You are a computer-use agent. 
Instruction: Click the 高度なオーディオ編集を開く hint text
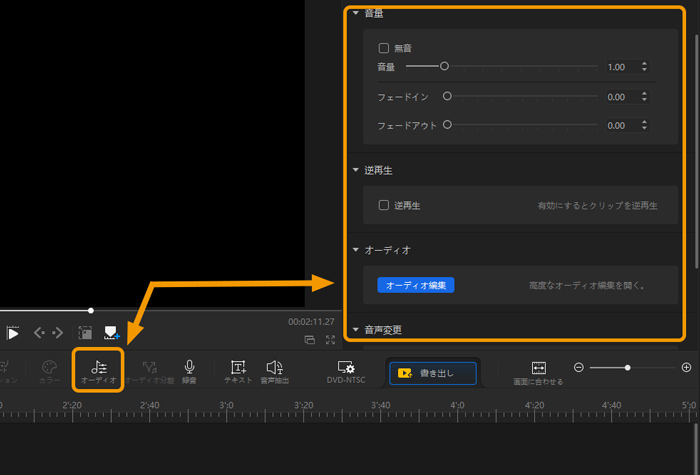pyautogui.click(x=587, y=285)
